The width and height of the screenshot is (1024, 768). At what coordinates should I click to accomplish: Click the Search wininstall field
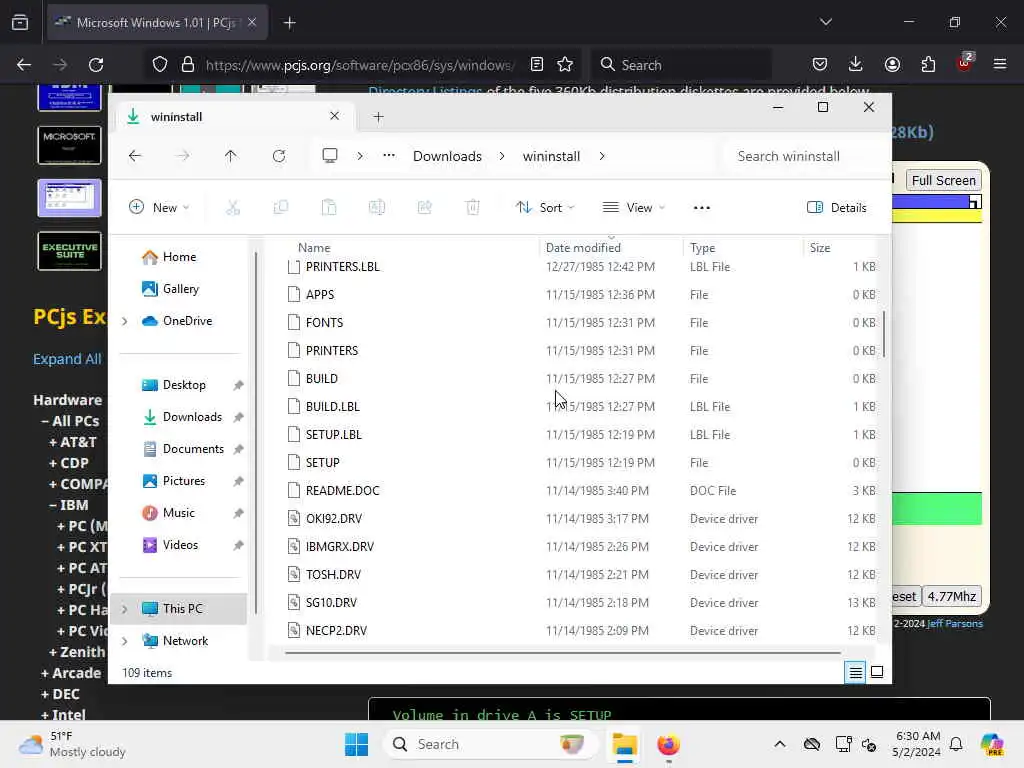803,156
